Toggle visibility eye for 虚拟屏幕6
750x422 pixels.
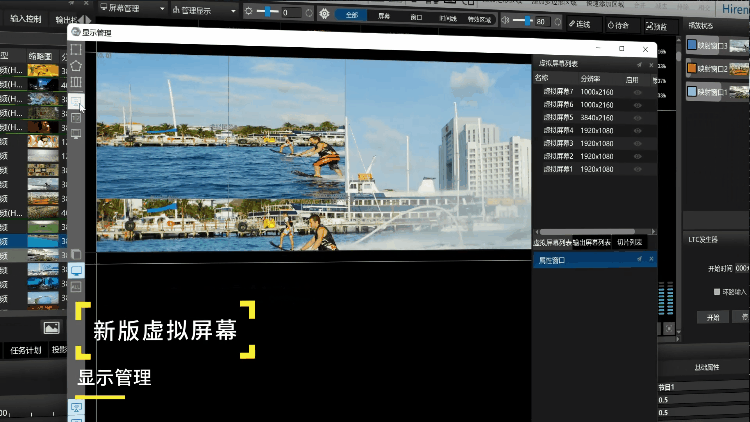tap(637, 105)
